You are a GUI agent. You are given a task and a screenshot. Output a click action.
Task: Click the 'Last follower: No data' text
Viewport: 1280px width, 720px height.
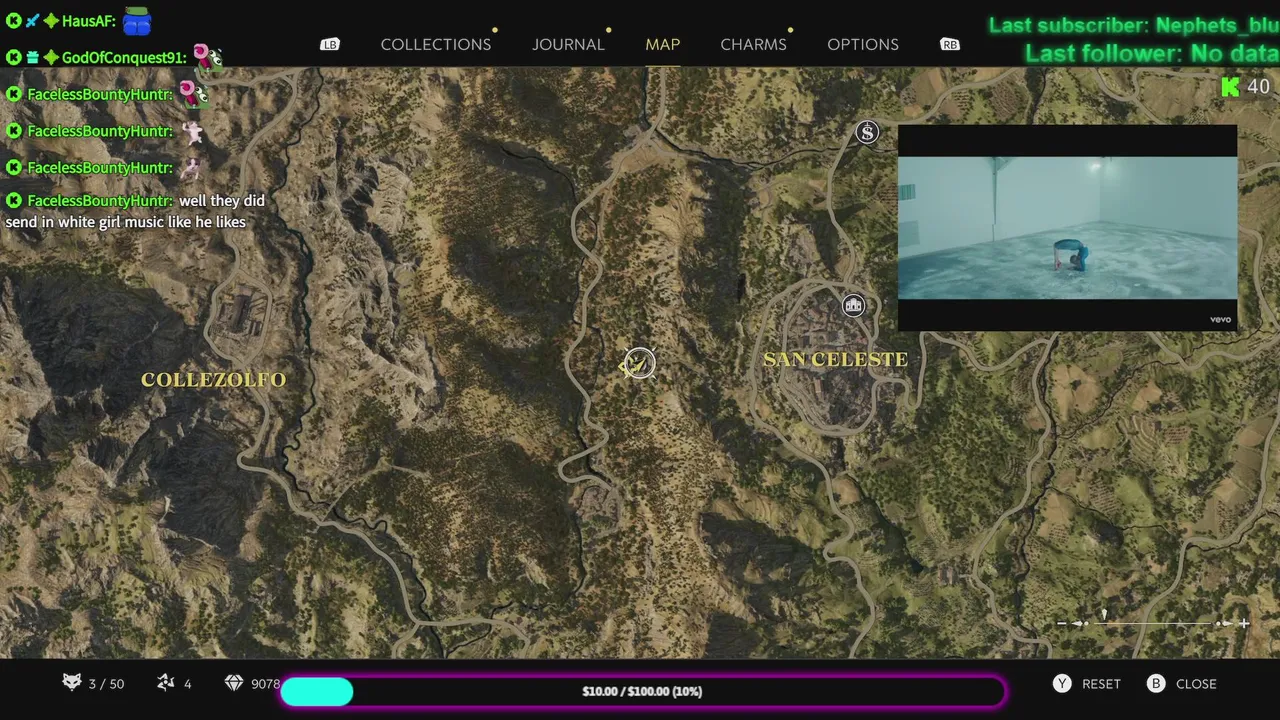coord(1152,53)
